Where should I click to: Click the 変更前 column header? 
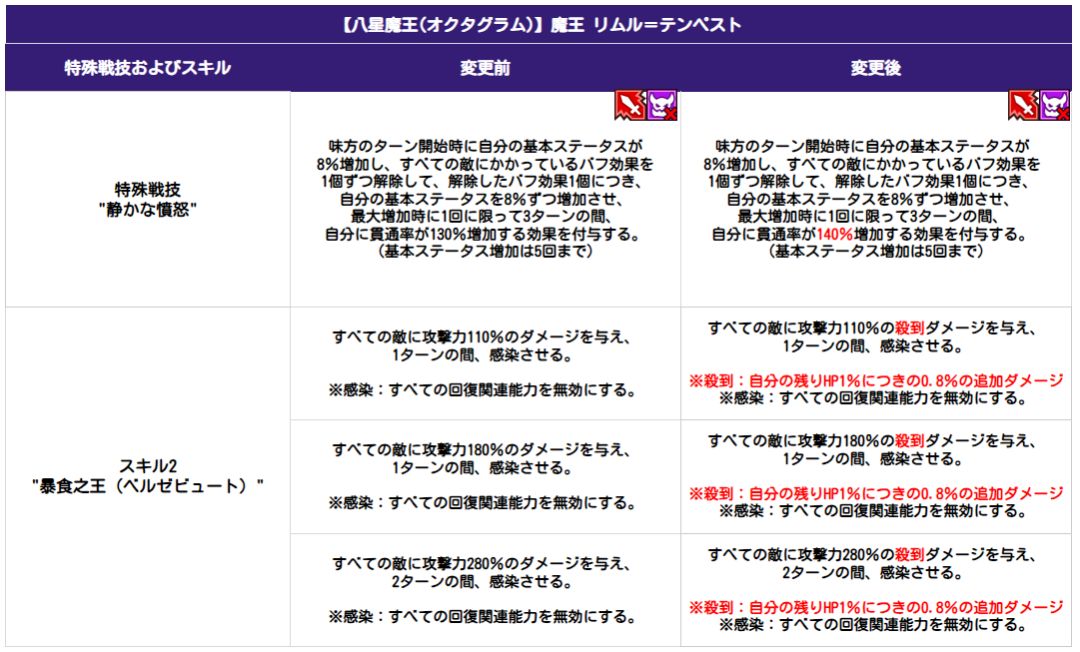tap(485, 67)
